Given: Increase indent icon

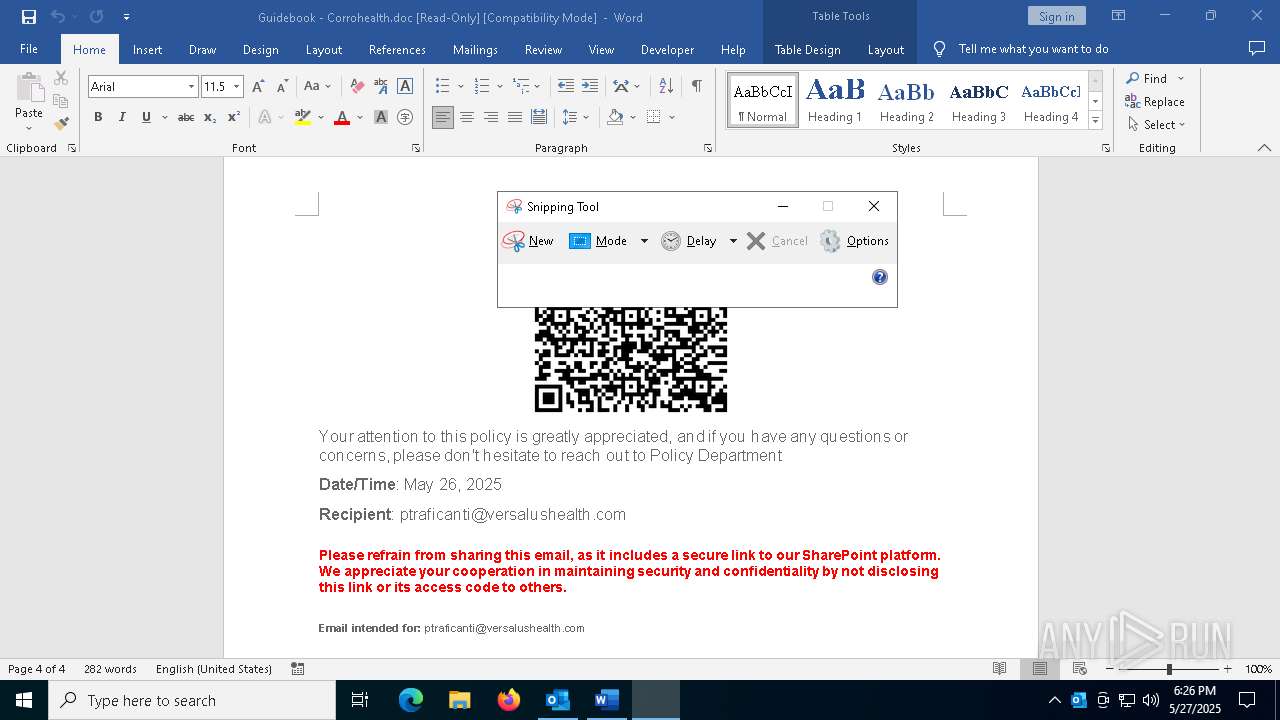Looking at the screenshot, I should click(590, 87).
